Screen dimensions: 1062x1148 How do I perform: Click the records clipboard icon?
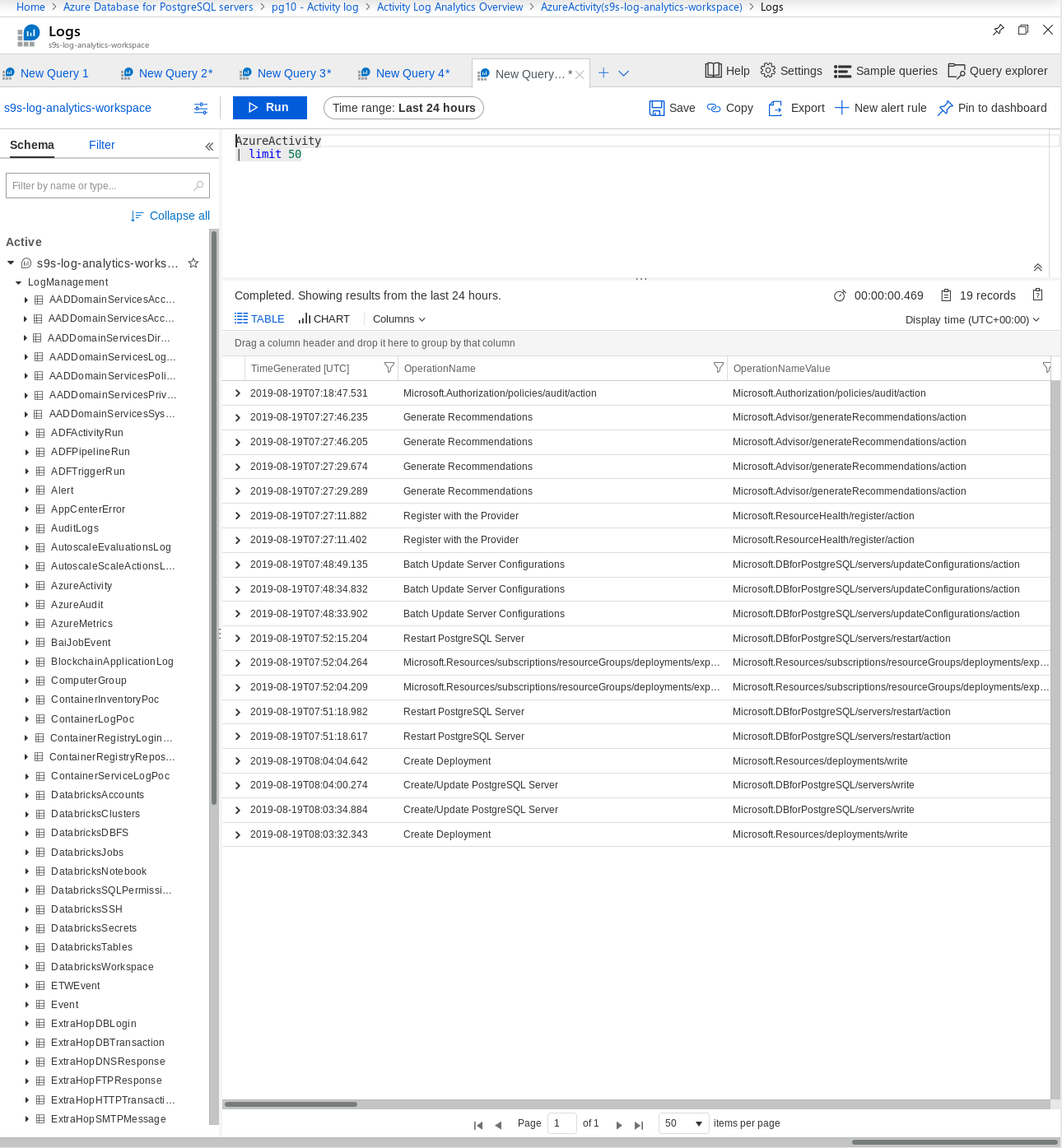point(946,295)
